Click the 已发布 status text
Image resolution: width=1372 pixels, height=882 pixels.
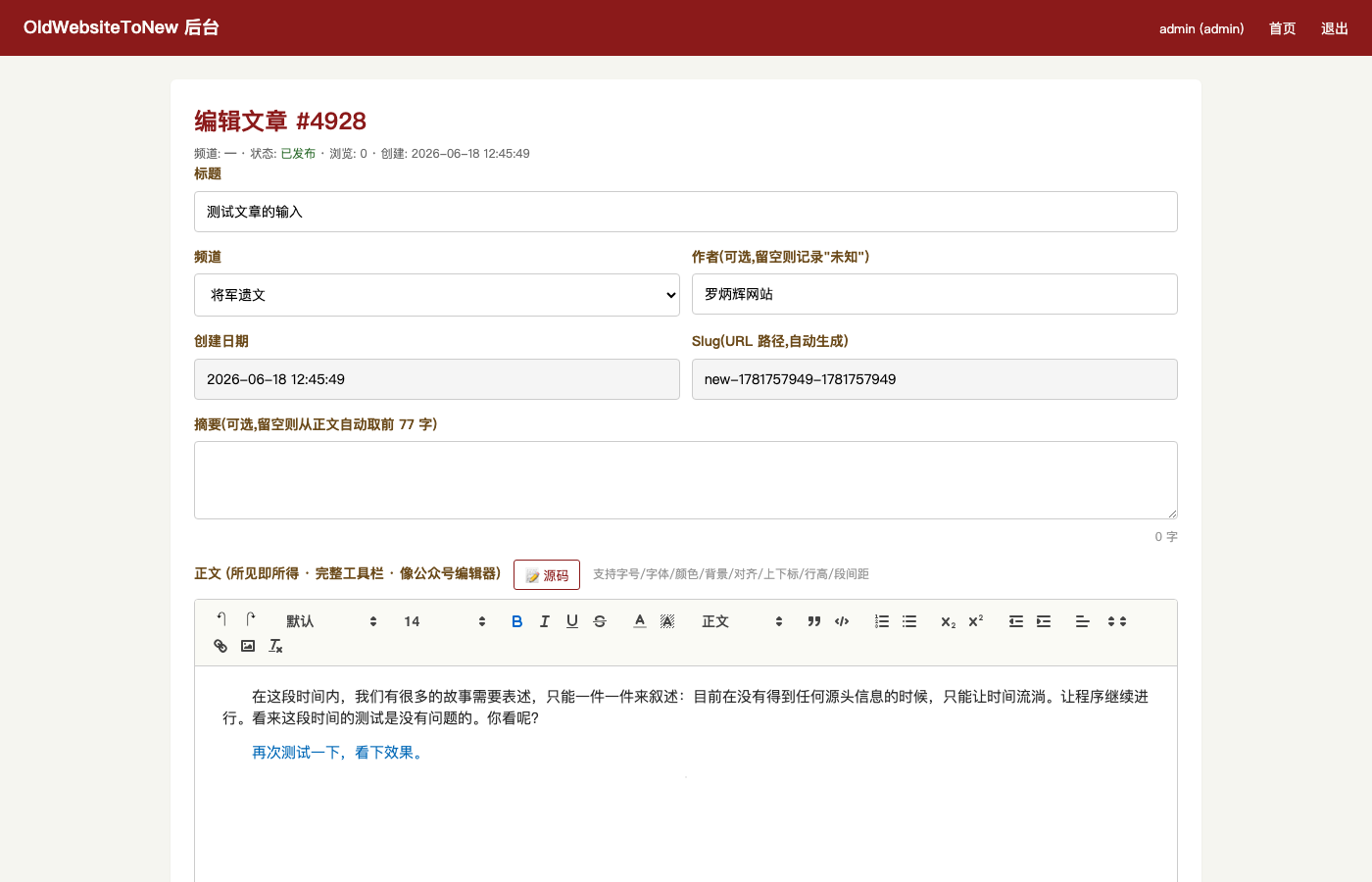tap(298, 154)
